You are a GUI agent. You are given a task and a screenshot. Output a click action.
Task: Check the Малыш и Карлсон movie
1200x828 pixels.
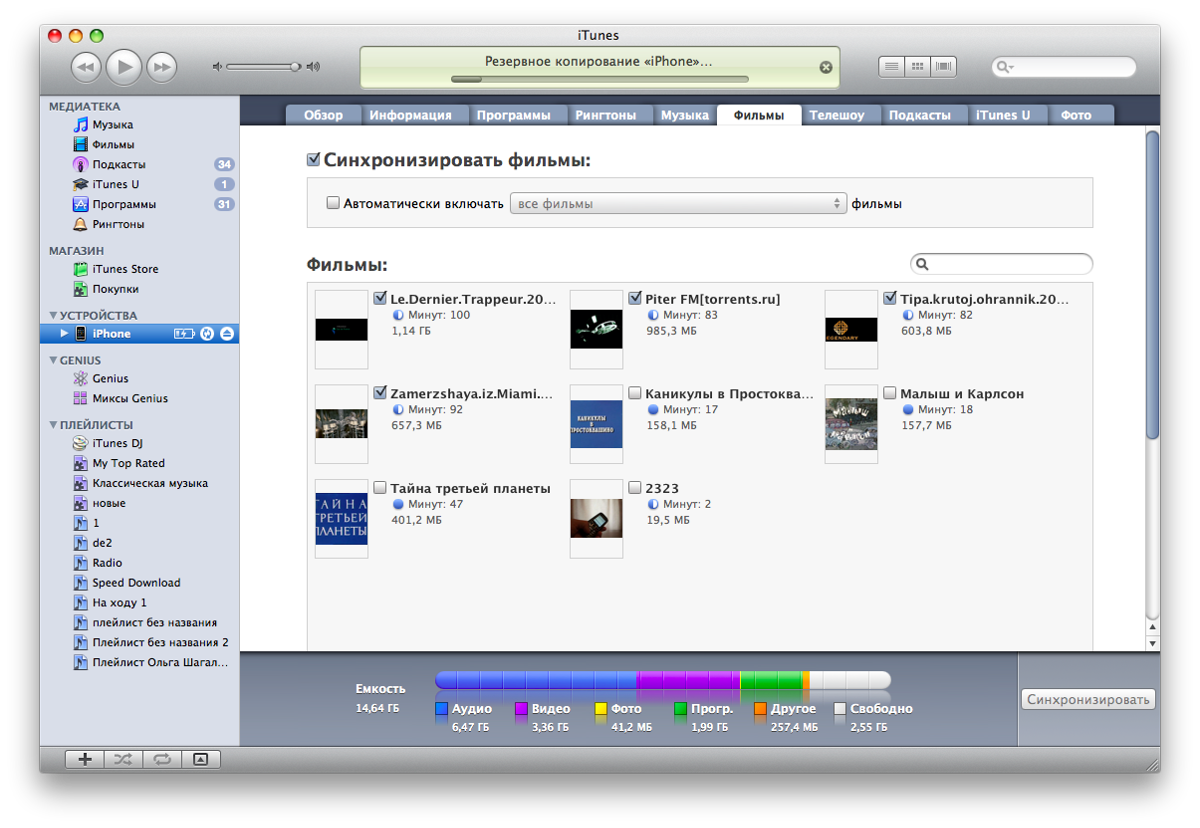(x=889, y=394)
